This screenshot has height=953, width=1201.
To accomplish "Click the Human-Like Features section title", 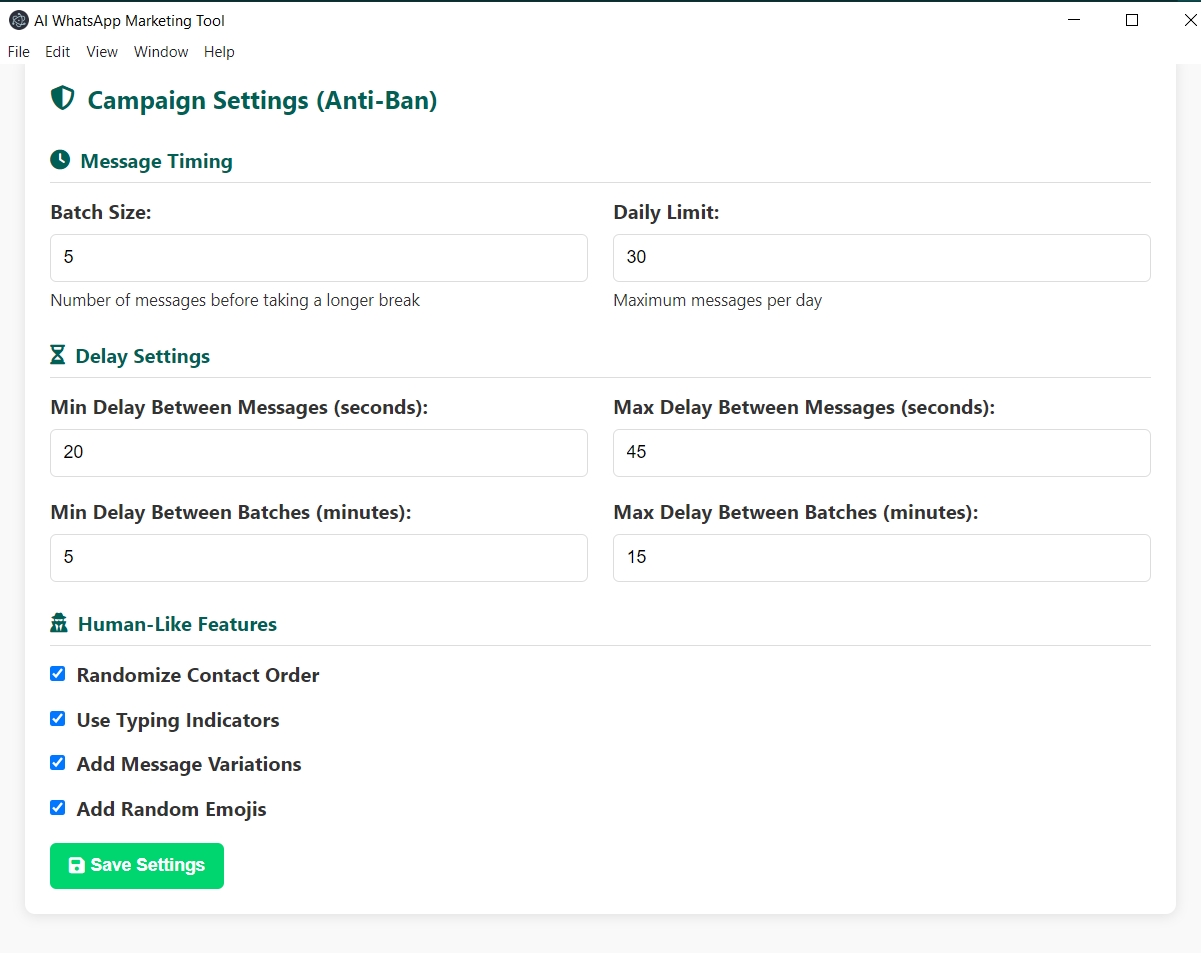I will click(177, 624).
